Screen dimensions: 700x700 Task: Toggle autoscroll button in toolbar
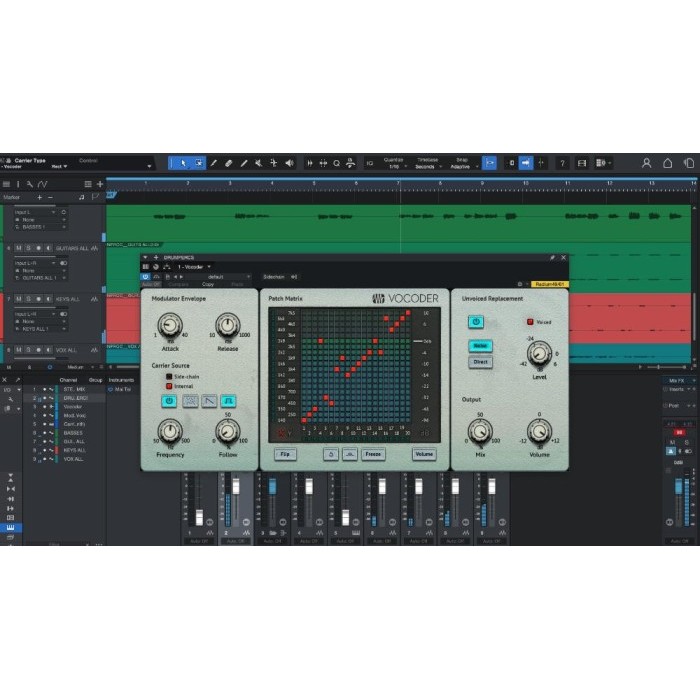coord(526,163)
